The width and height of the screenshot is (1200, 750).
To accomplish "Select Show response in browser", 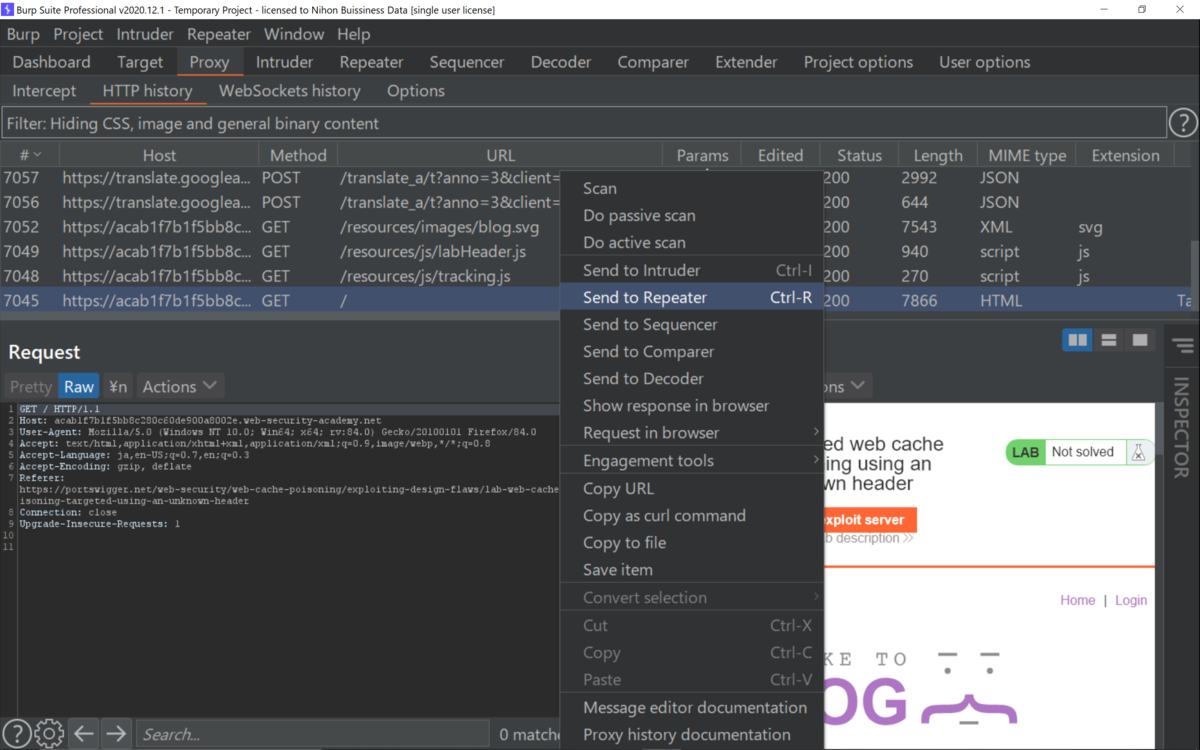I will click(x=692, y=405).
